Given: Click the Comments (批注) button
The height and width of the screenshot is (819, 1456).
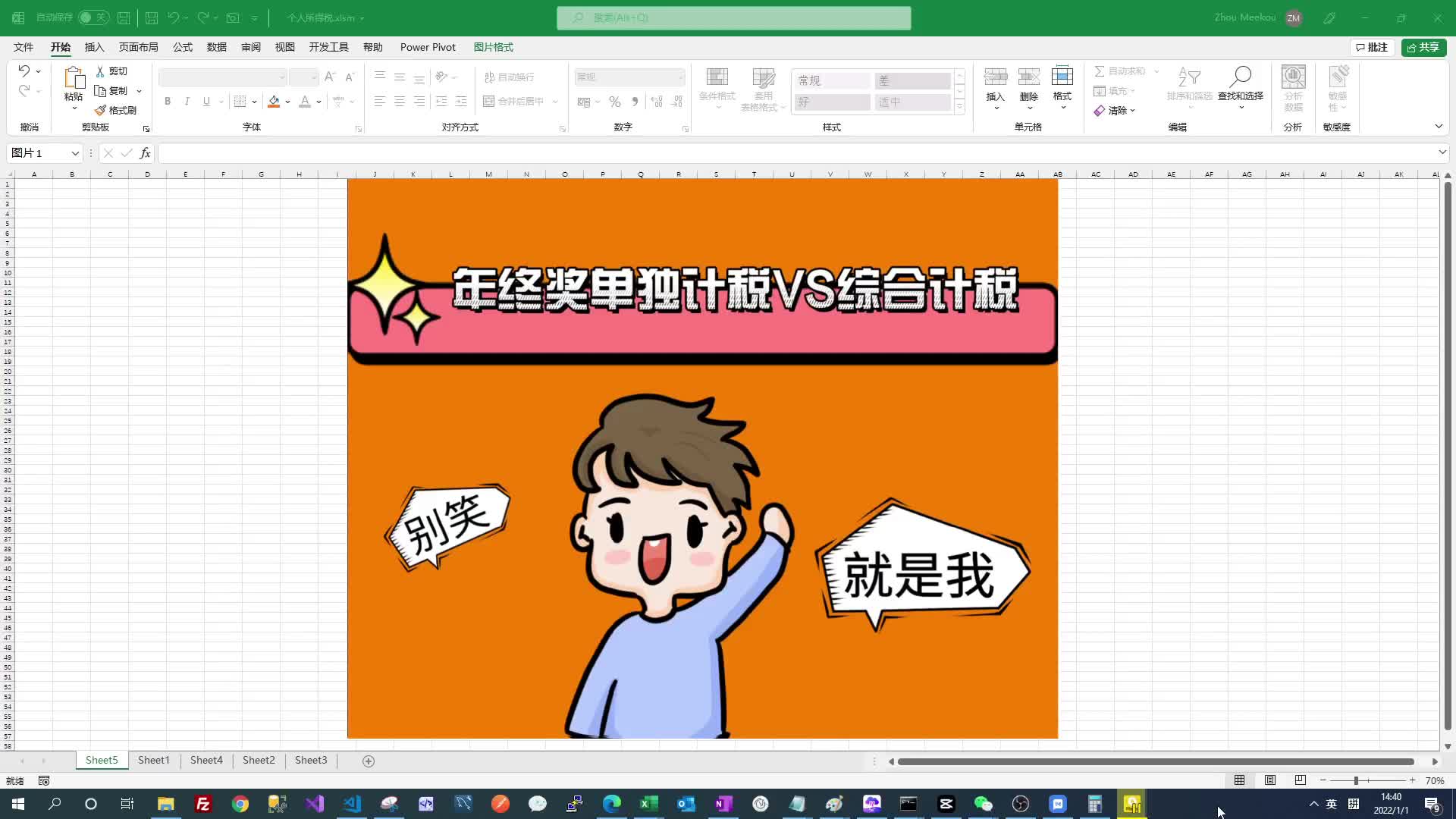Looking at the screenshot, I should [1372, 47].
